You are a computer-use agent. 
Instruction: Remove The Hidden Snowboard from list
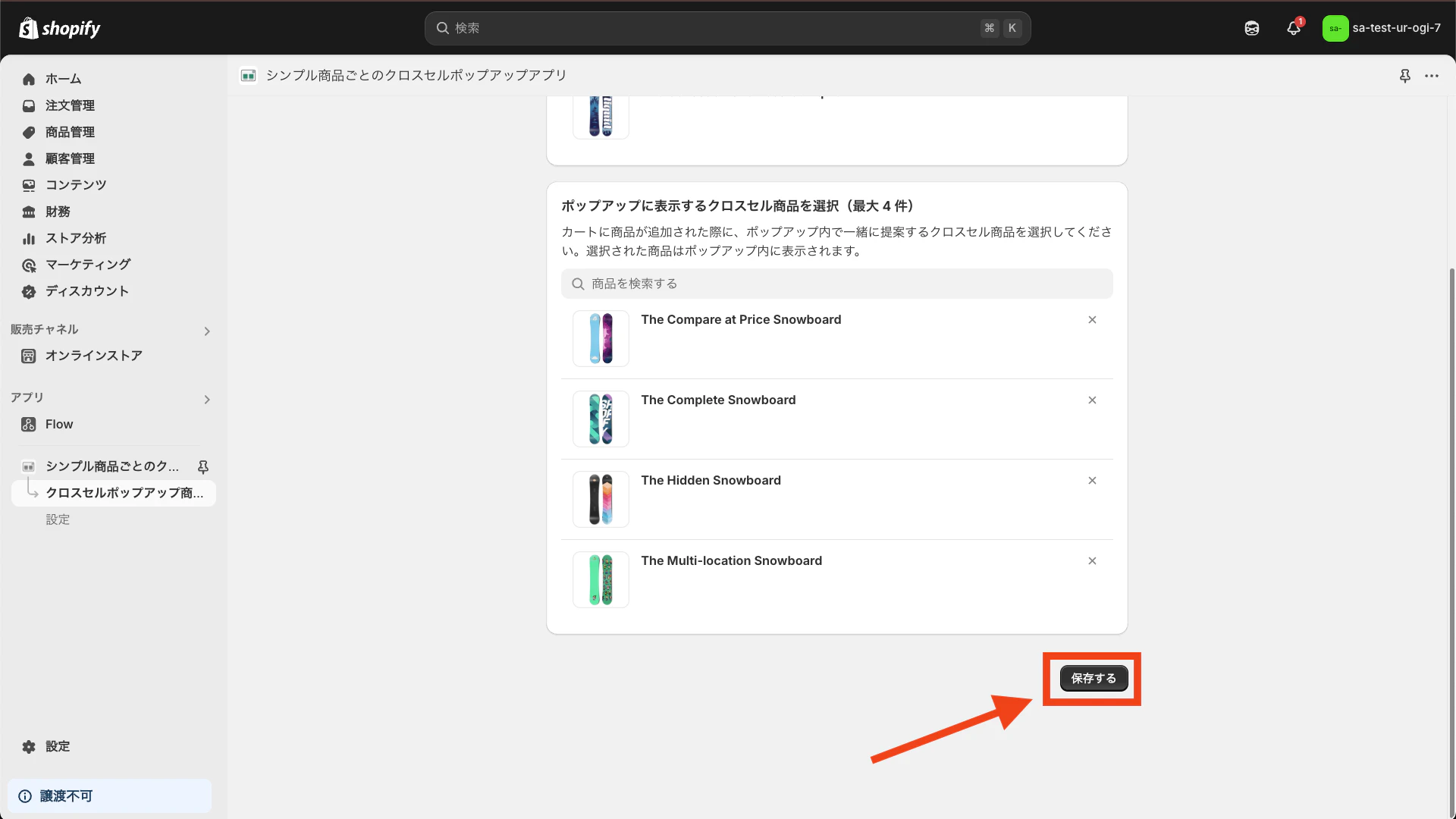[x=1092, y=481]
